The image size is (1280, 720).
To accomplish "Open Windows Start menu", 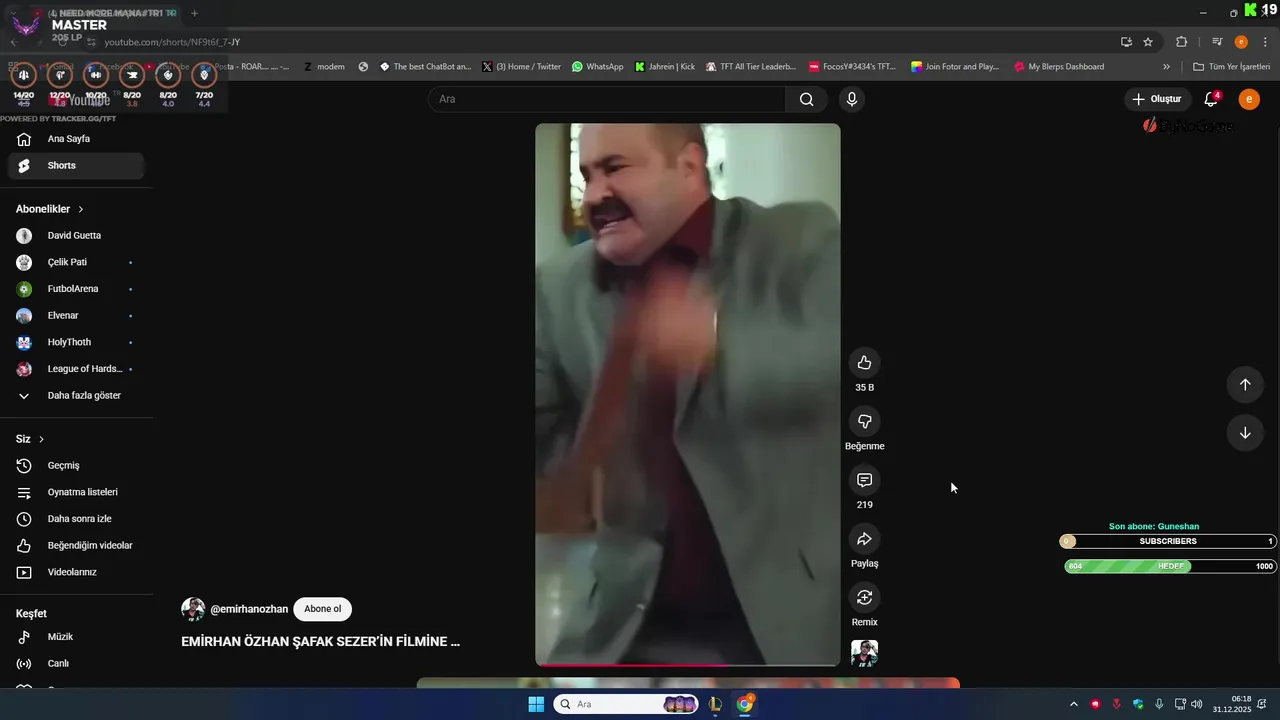I will click(536, 704).
